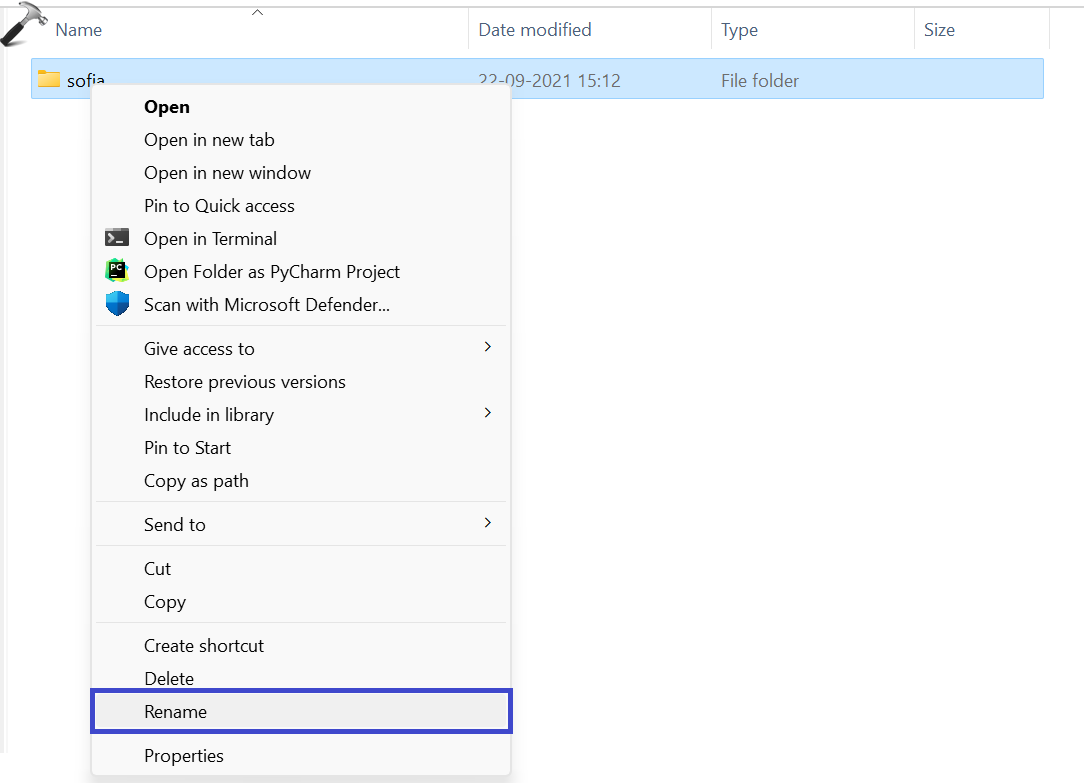
Task: Click the Terminal icon in context menu
Action: [x=117, y=238]
